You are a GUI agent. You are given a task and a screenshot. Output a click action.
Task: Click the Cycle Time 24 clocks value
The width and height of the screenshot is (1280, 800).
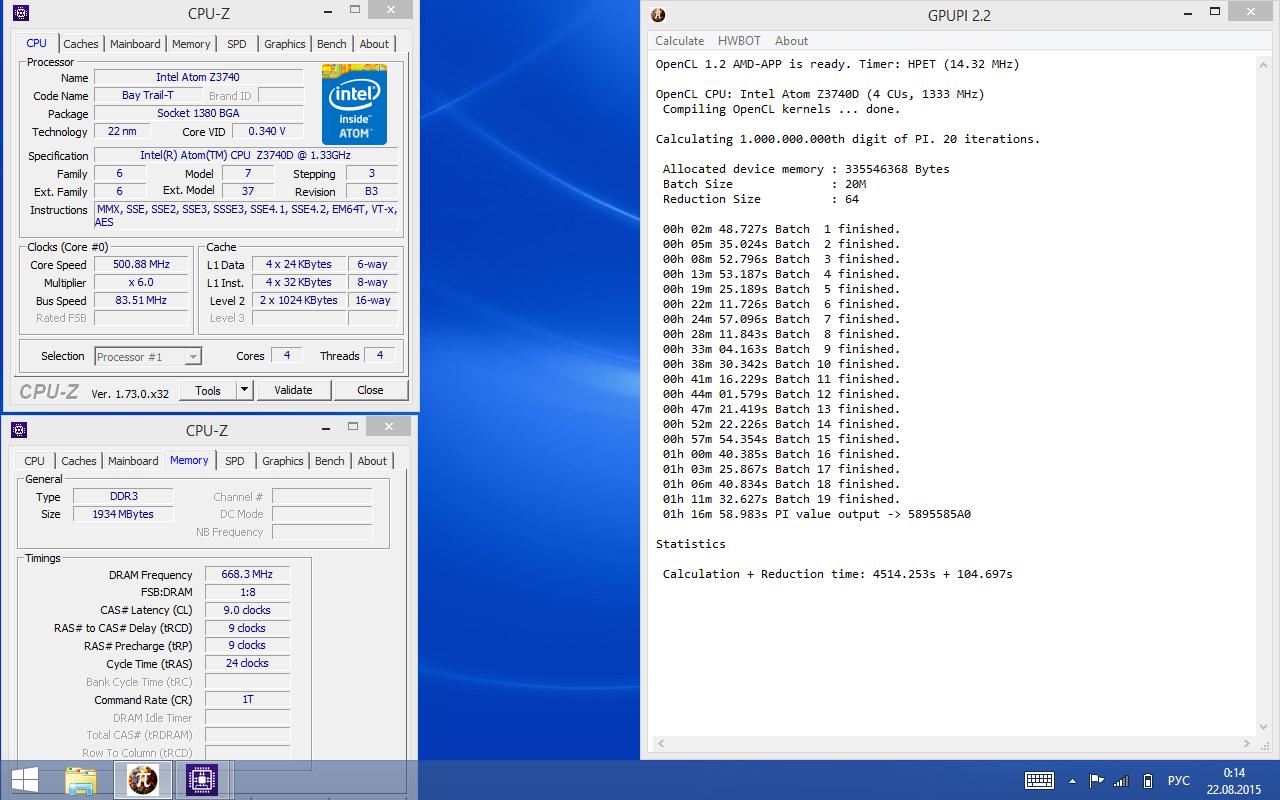point(247,663)
